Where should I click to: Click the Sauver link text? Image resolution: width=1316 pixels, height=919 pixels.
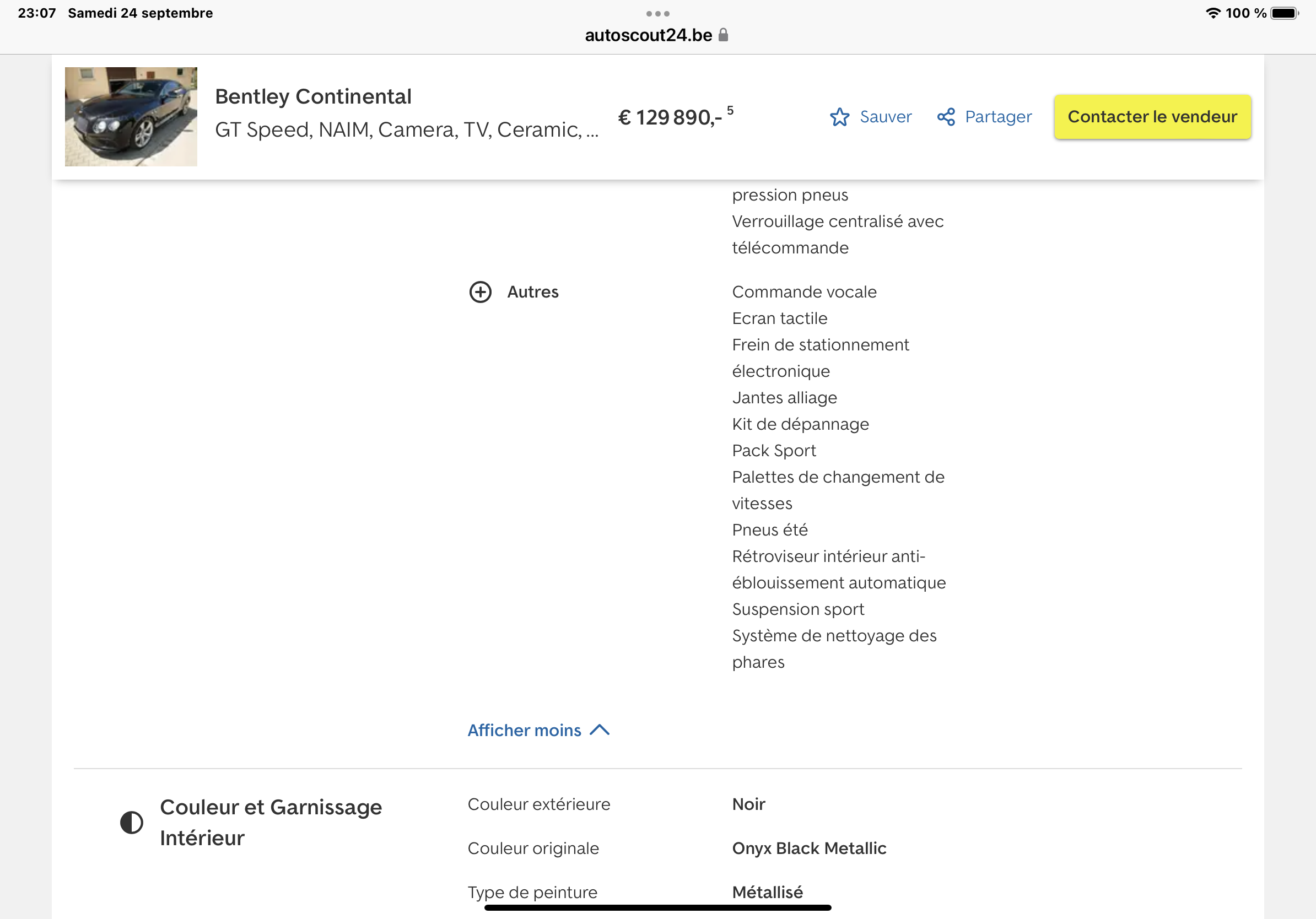[886, 117]
